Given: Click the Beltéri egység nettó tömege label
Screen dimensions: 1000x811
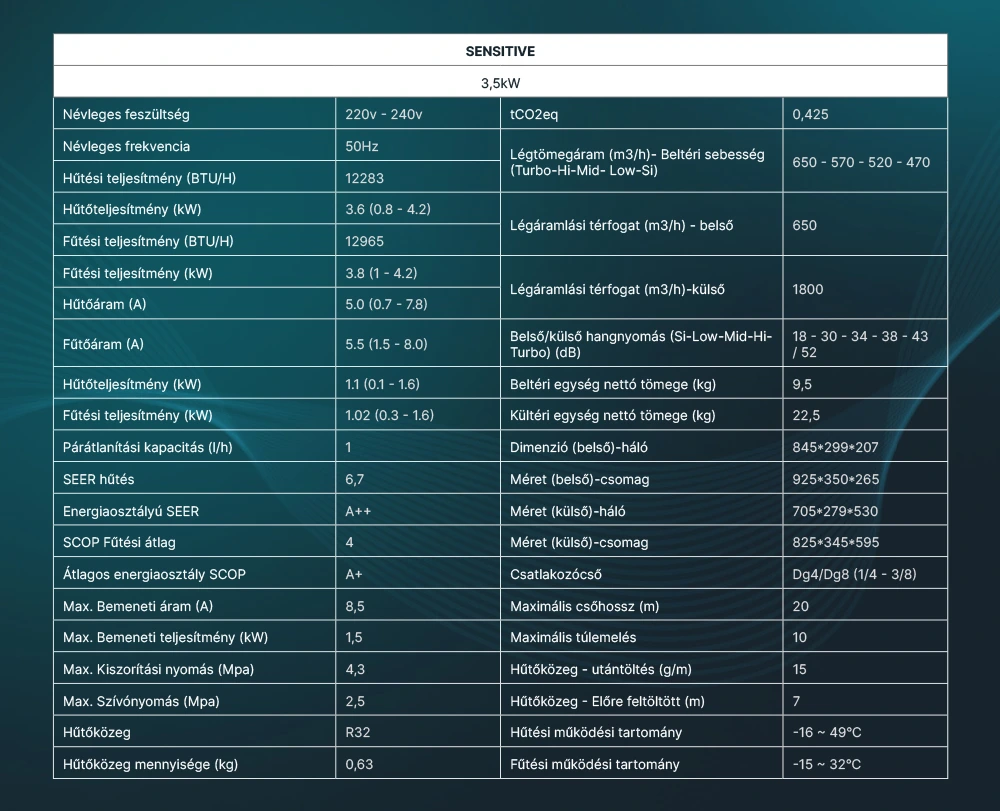Looking at the screenshot, I should (x=613, y=384).
